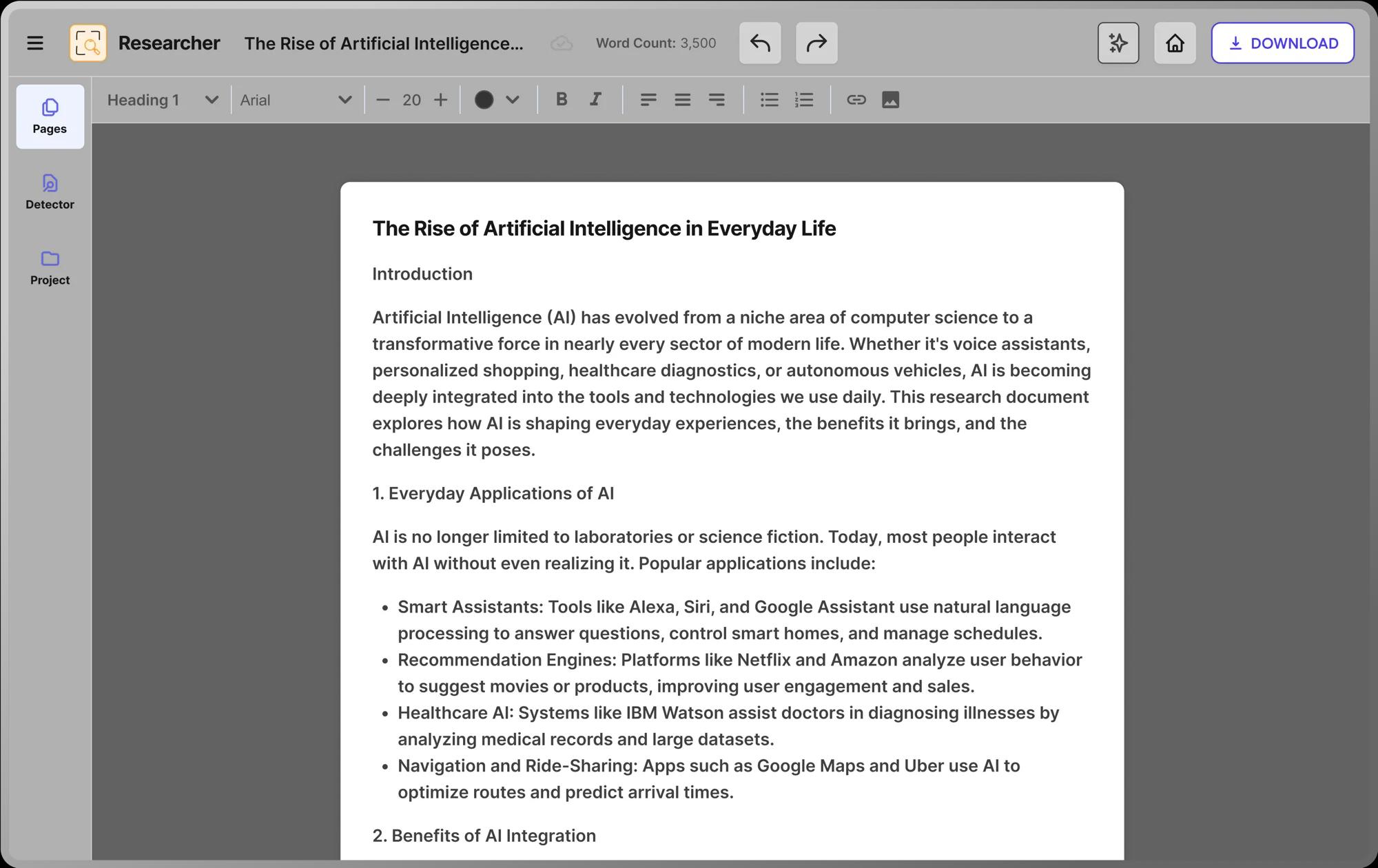Increase font size with plus button
Image resolution: width=1378 pixels, height=868 pixels.
(440, 100)
